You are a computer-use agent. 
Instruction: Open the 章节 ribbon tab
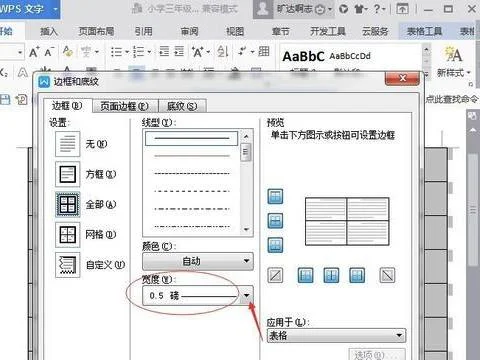281,31
